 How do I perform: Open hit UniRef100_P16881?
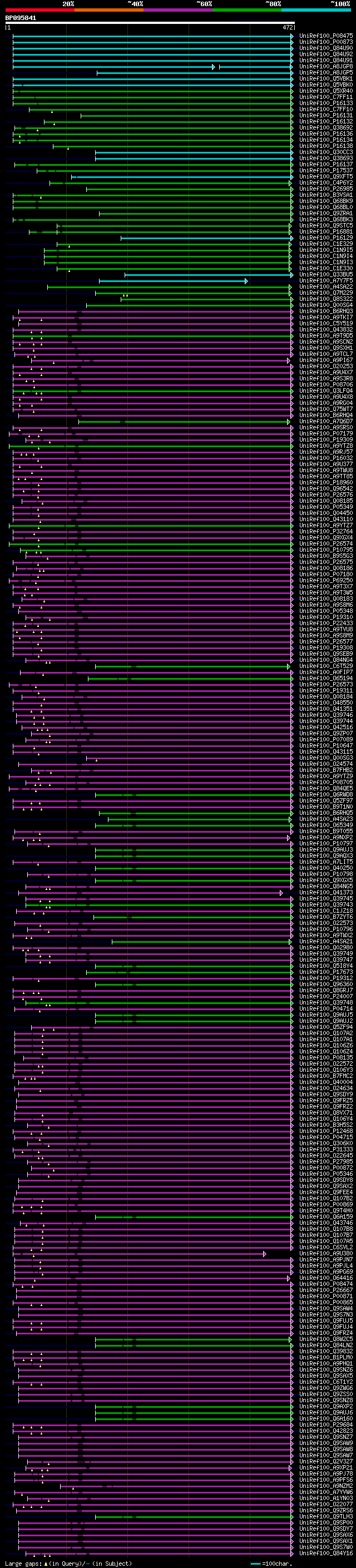325,231
